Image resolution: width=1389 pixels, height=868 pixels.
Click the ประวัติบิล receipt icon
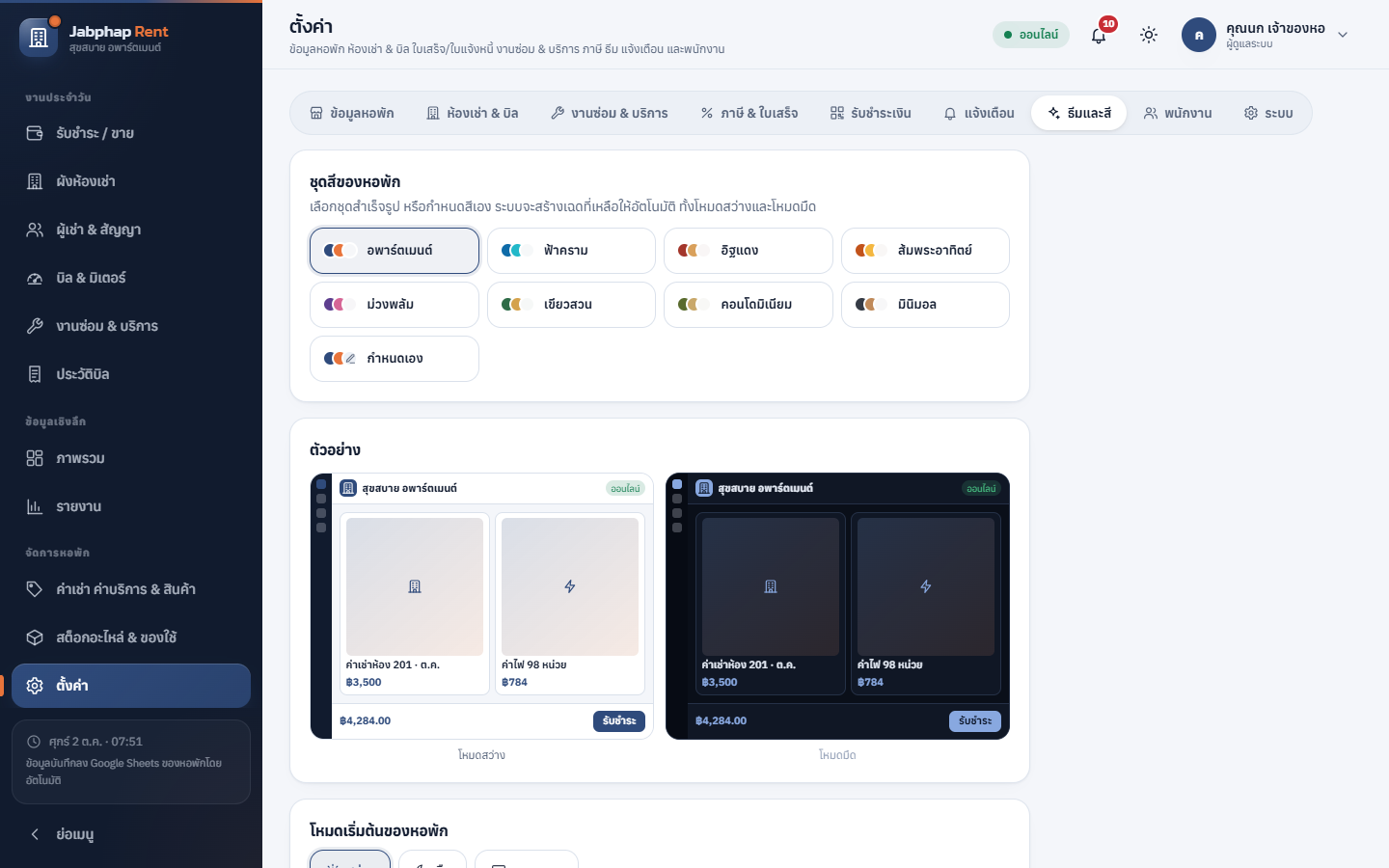pos(35,374)
